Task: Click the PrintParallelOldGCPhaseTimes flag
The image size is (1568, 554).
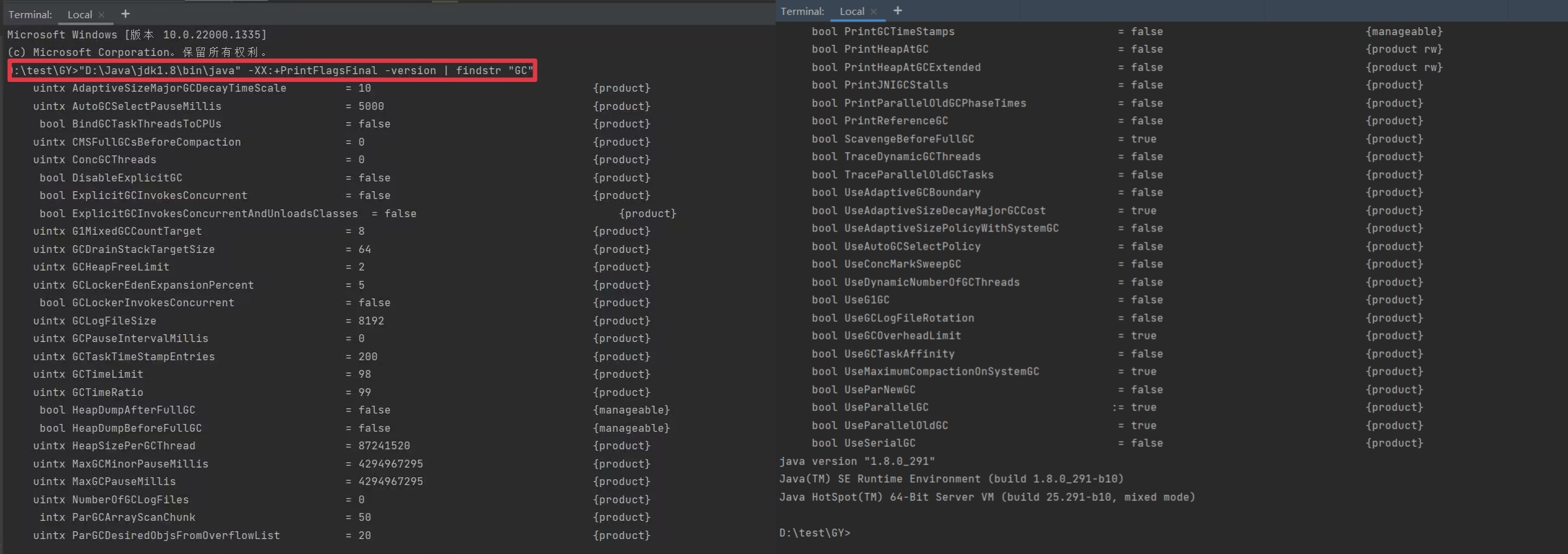Action: 935,103
